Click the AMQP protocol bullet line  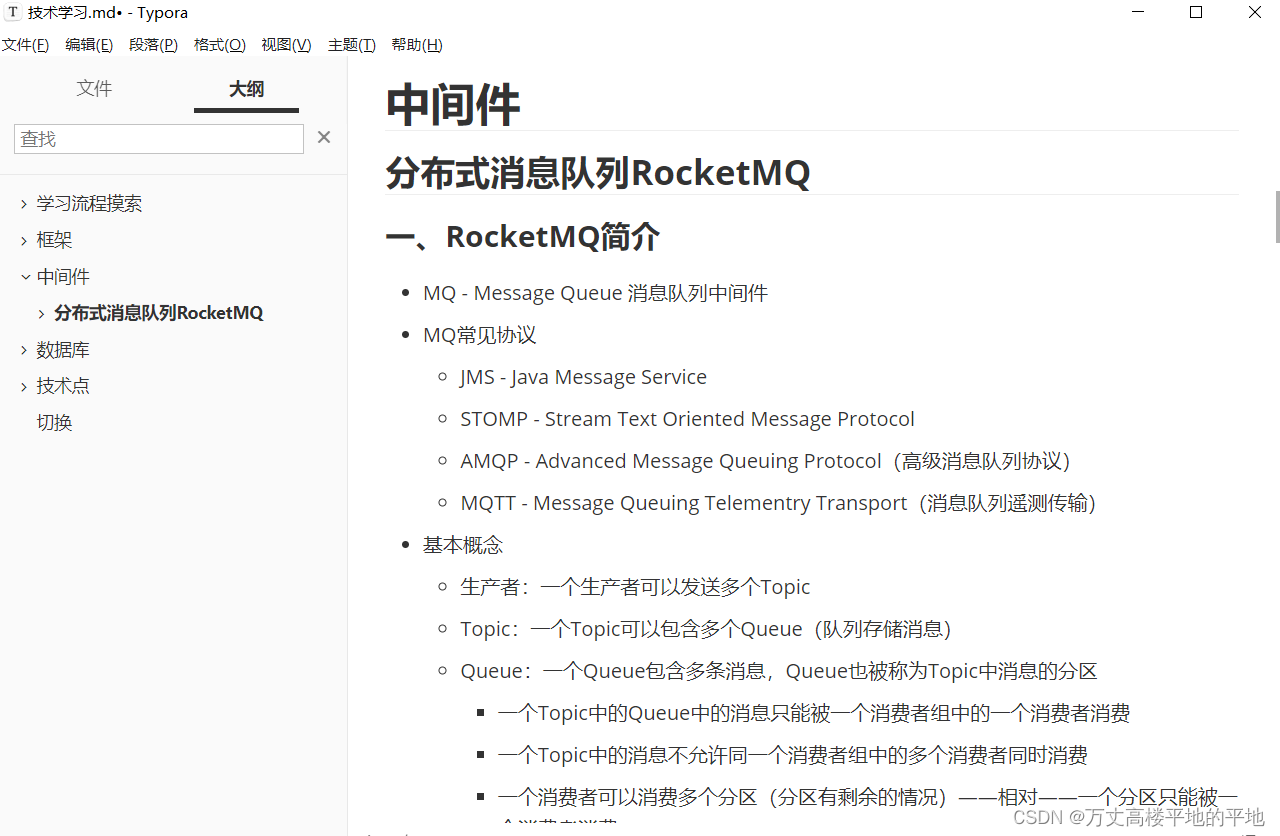click(766, 461)
